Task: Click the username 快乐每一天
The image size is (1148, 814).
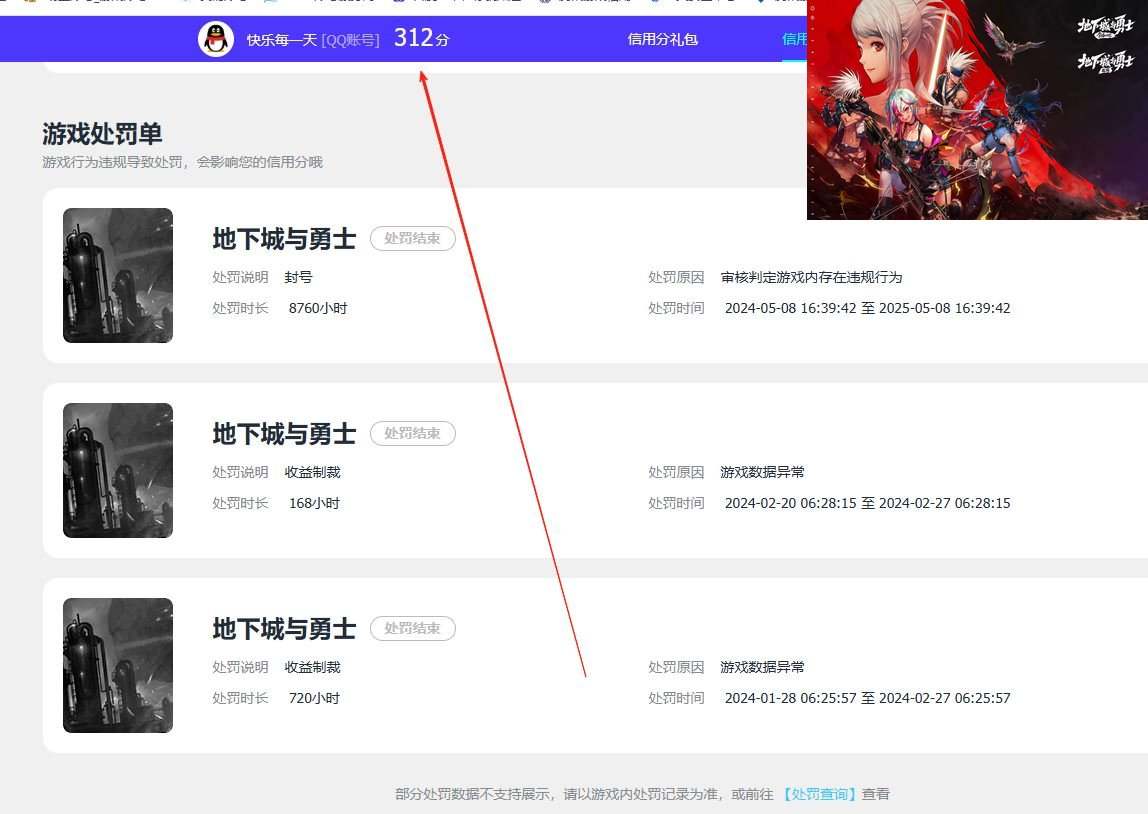Action: (x=281, y=40)
